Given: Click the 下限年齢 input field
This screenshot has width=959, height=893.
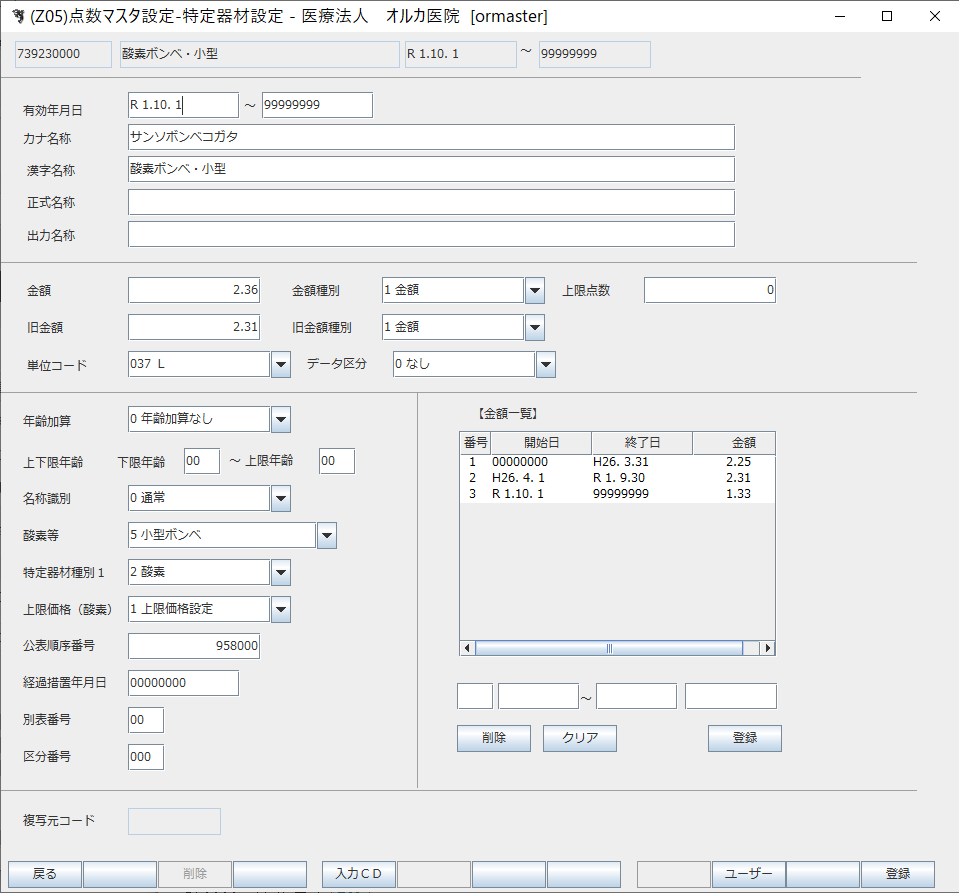Looking at the screenshot, I should point(202,461).
